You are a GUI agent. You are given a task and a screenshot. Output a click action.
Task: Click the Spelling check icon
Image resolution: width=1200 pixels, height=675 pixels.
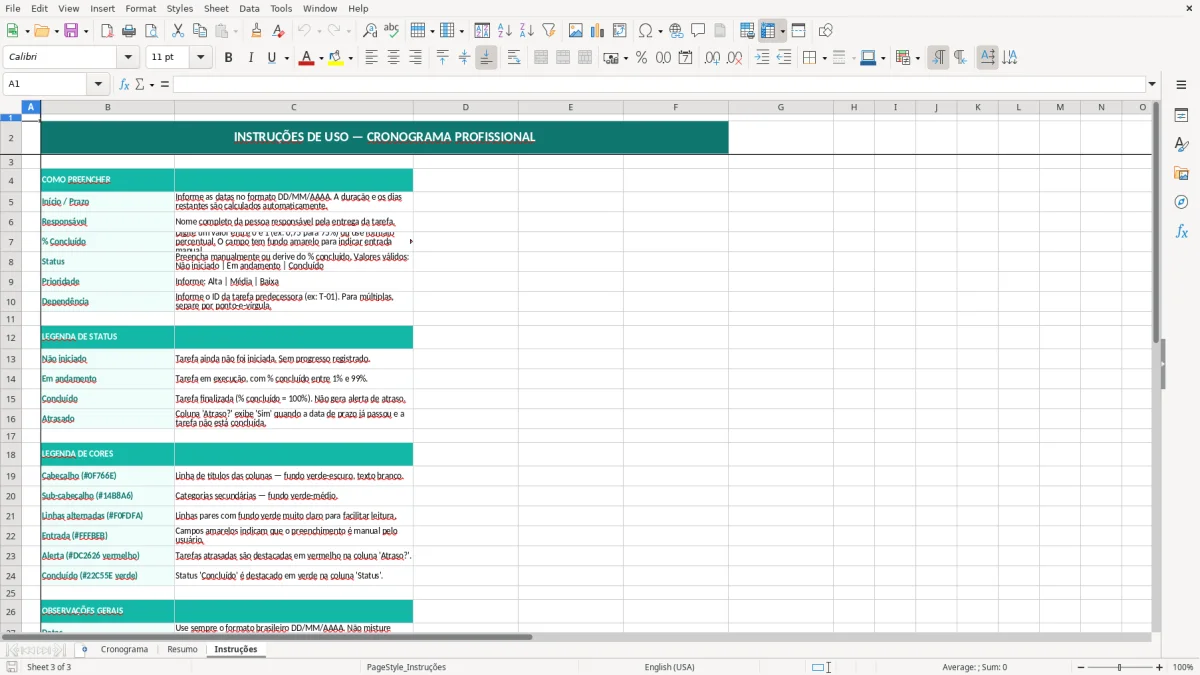(392, 31)
